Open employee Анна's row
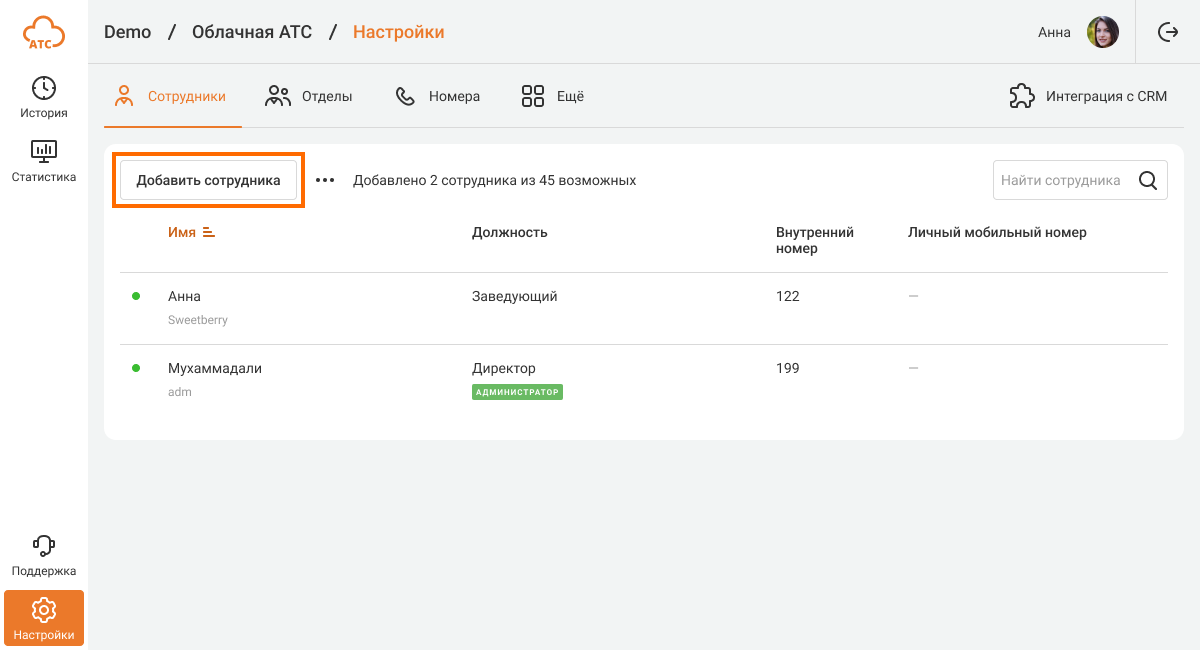 point(184,297)
